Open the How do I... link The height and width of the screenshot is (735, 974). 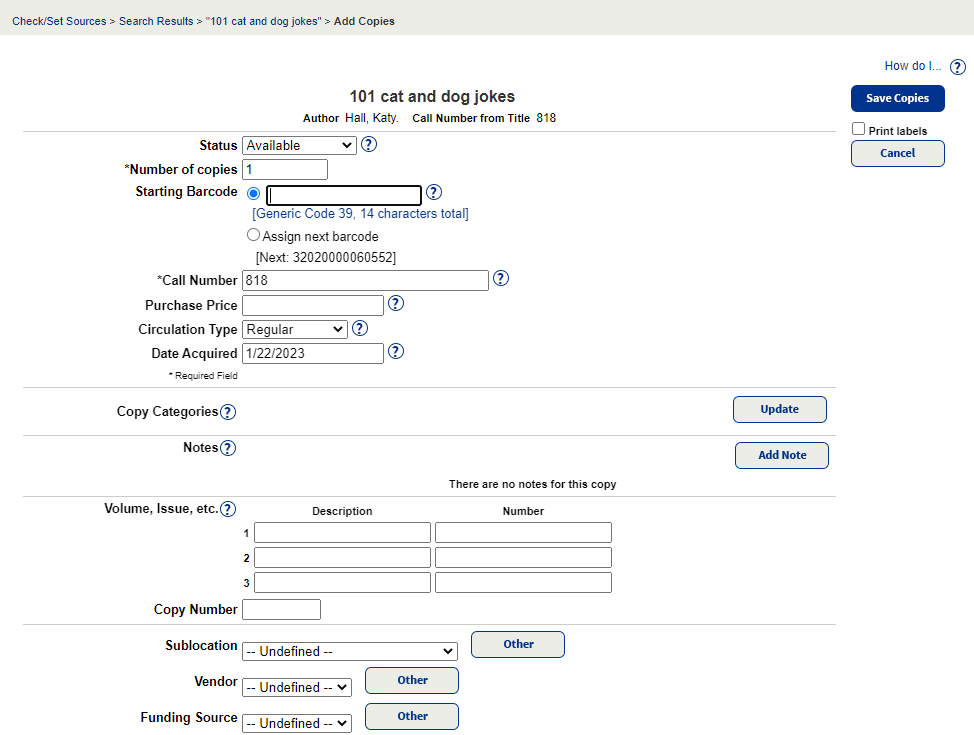point(913,66)
